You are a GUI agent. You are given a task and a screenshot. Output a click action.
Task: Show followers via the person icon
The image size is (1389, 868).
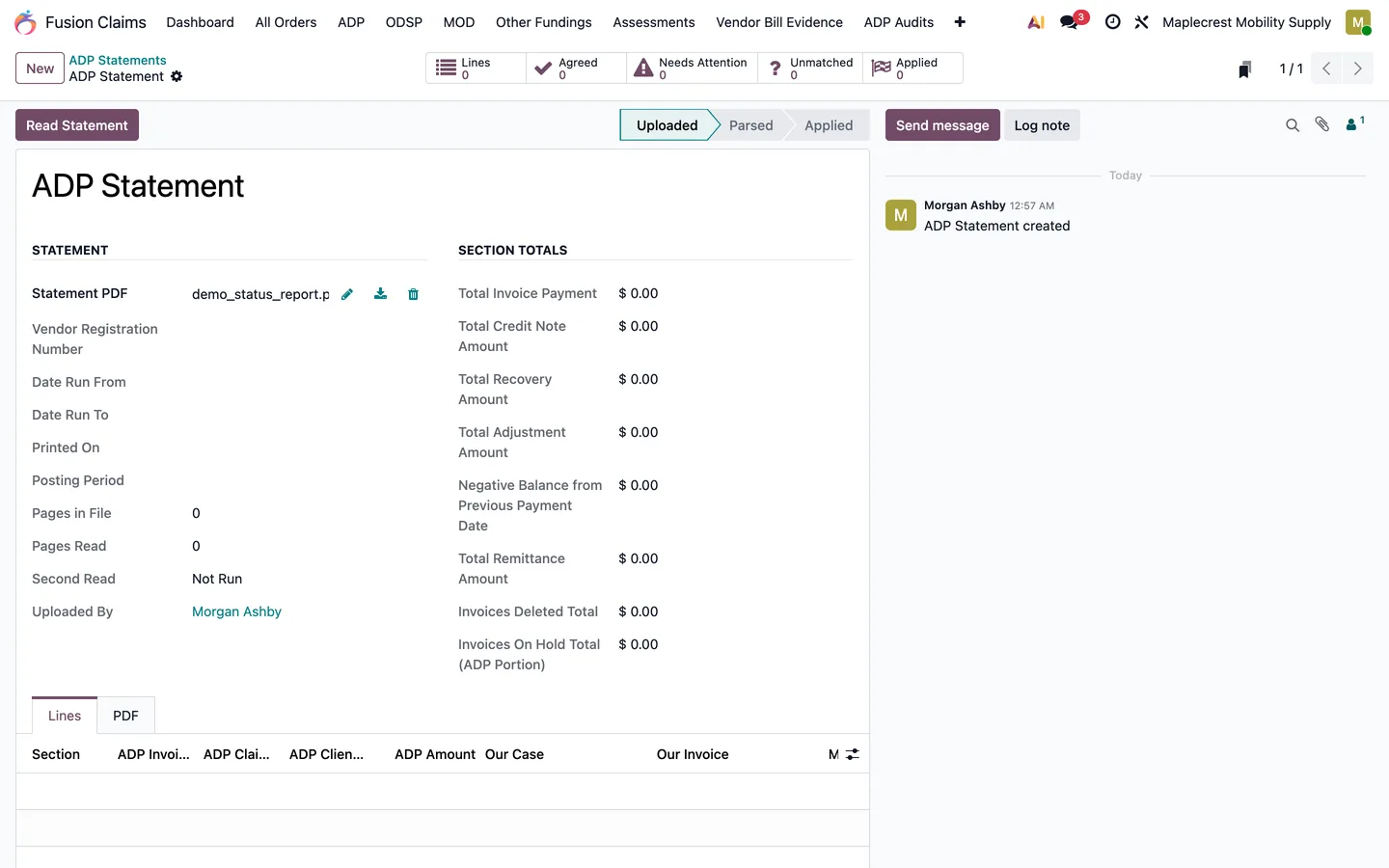pos(1355,124)
